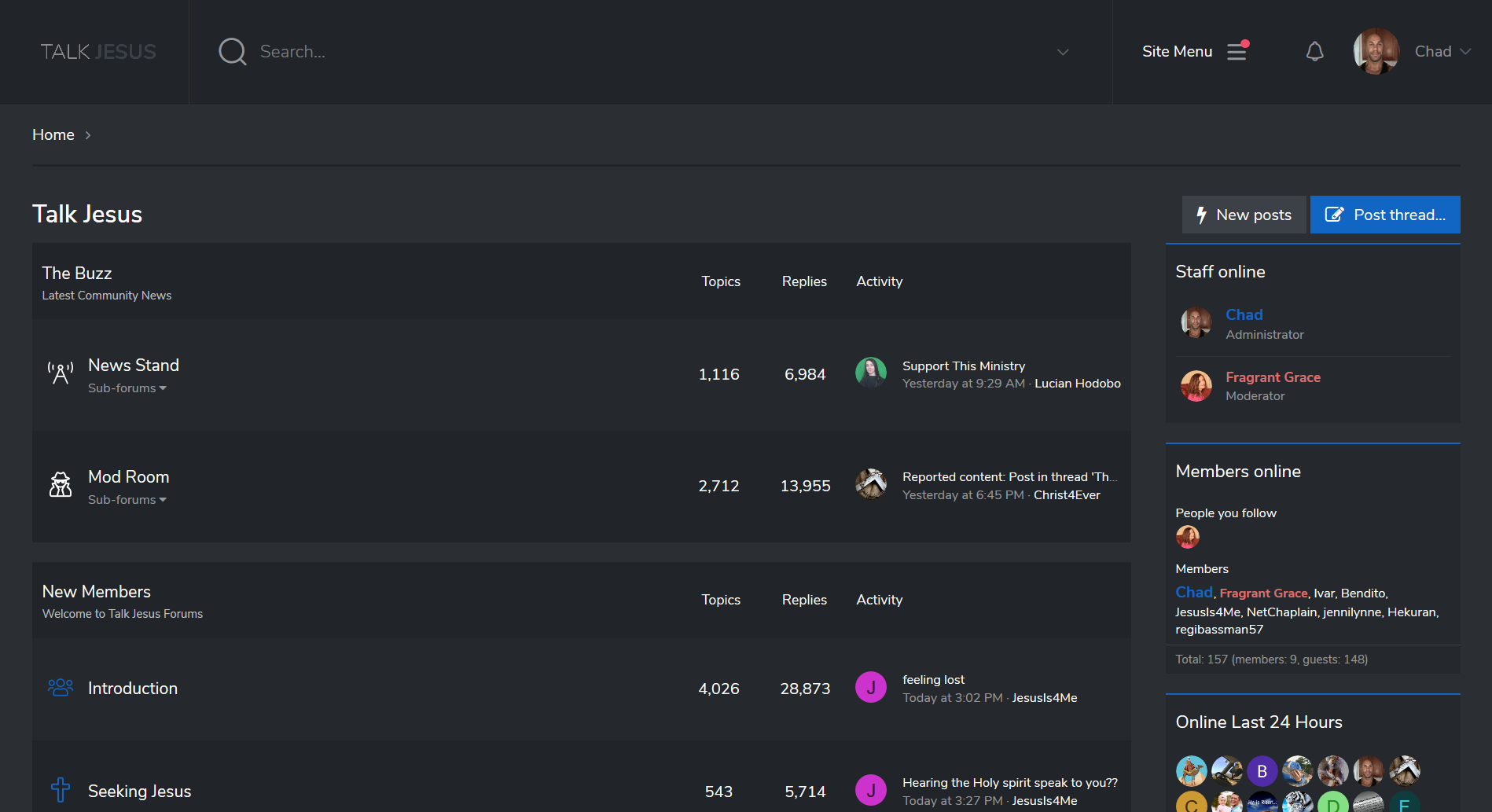Open the Support This Ministry thread
Viewport: 1492px width, 812px height.
(964, 366)
